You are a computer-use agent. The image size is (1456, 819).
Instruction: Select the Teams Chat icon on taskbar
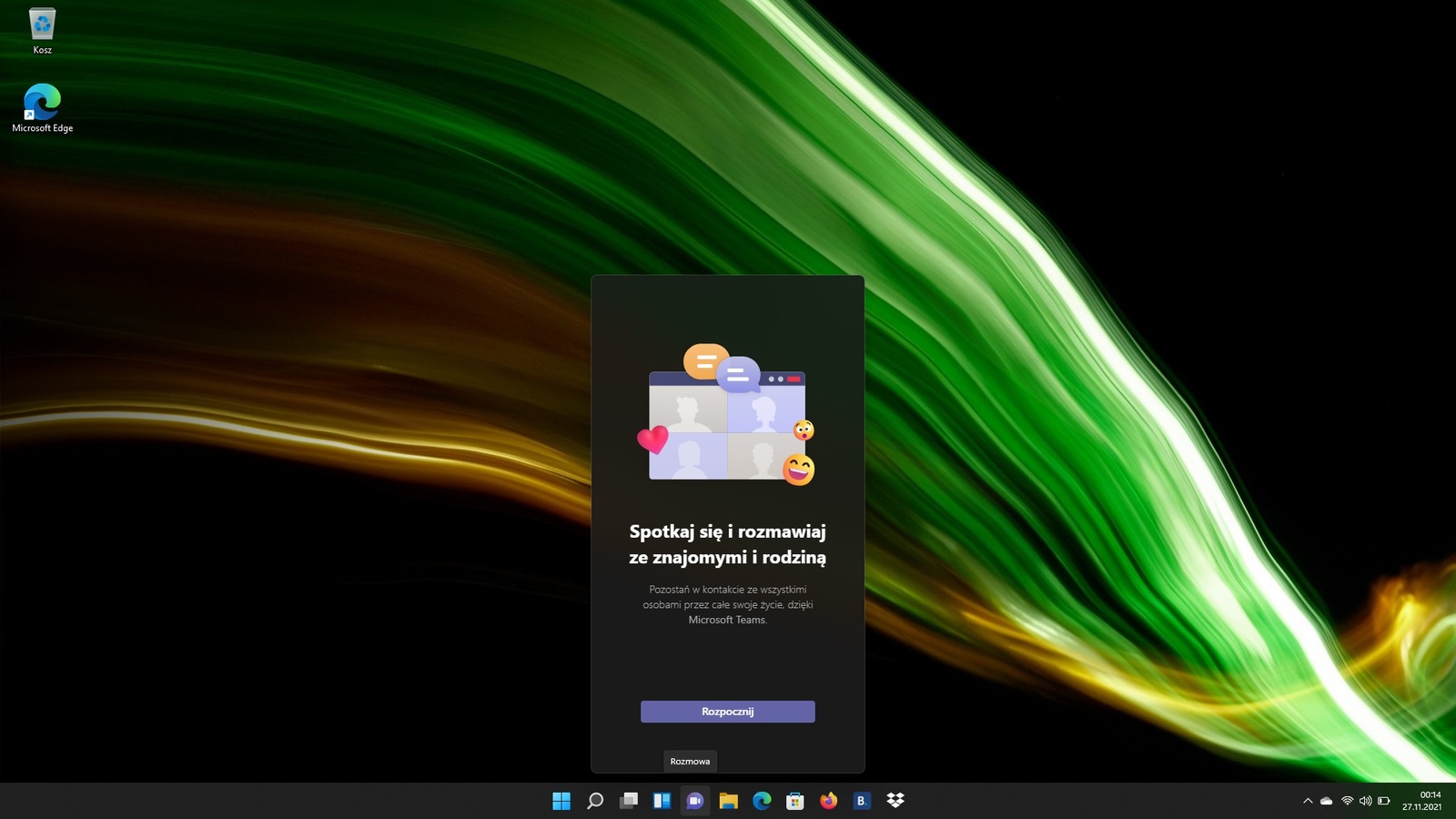click(695, 802)
